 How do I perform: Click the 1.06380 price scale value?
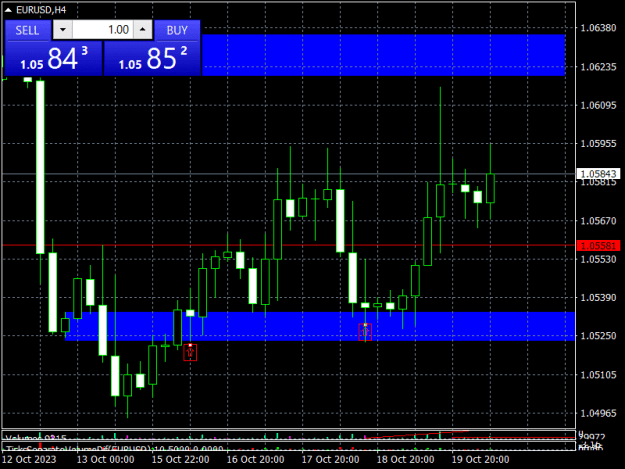598,28
